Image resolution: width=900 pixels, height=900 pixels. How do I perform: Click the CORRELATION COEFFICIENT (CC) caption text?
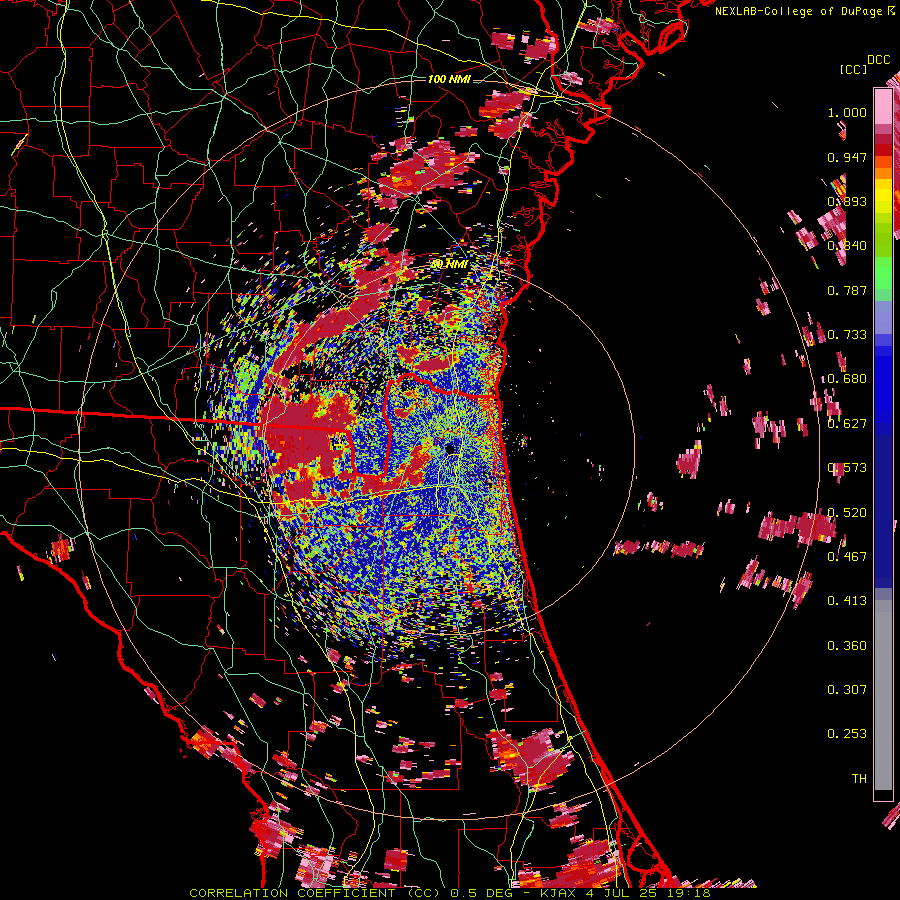click(x=315, y=893)
